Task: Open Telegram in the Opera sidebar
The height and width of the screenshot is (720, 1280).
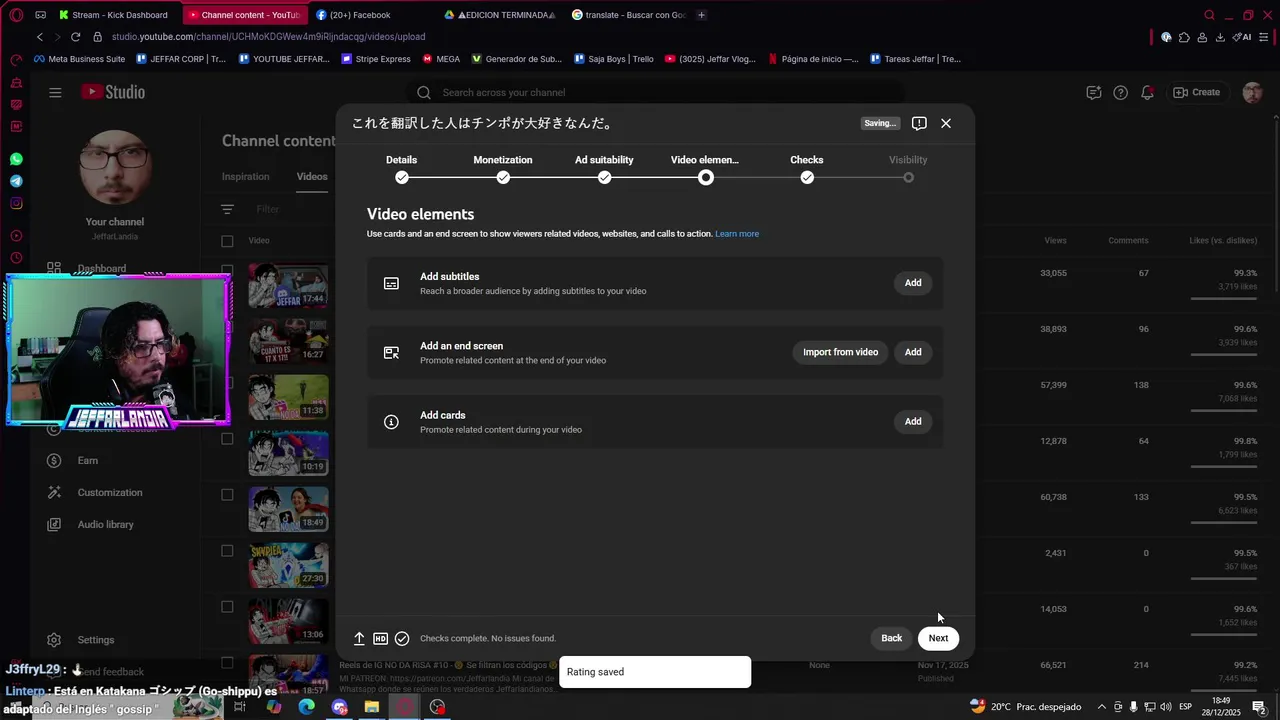Action: [x=16, y=181]
